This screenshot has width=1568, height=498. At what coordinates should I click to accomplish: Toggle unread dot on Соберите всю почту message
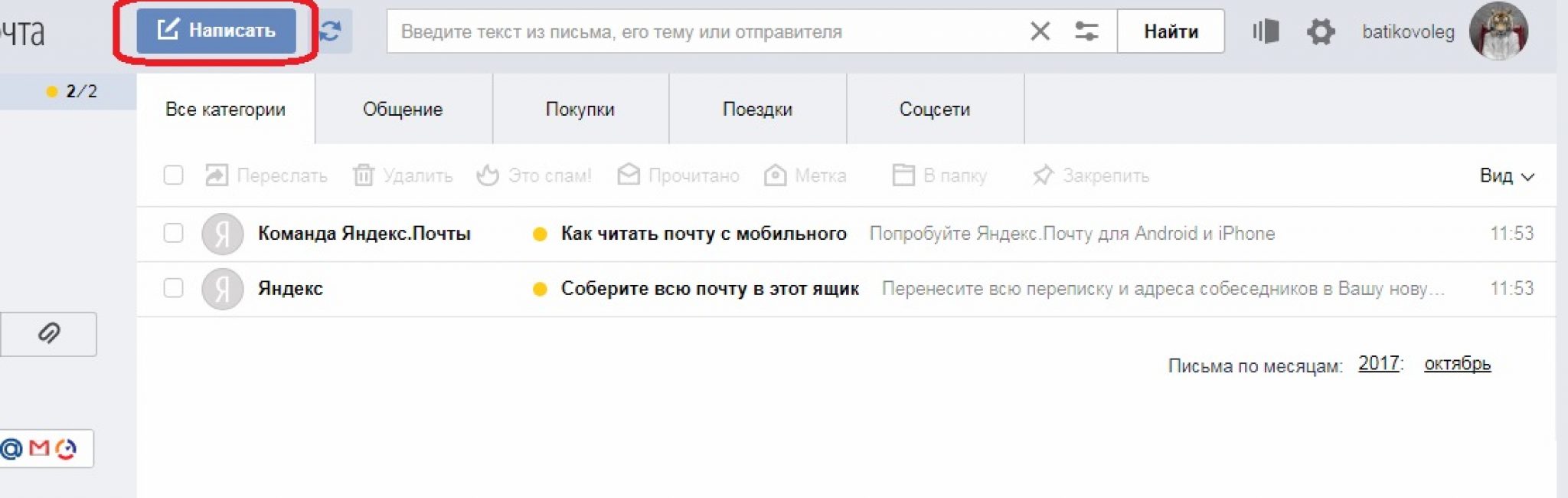coord(540,290)
